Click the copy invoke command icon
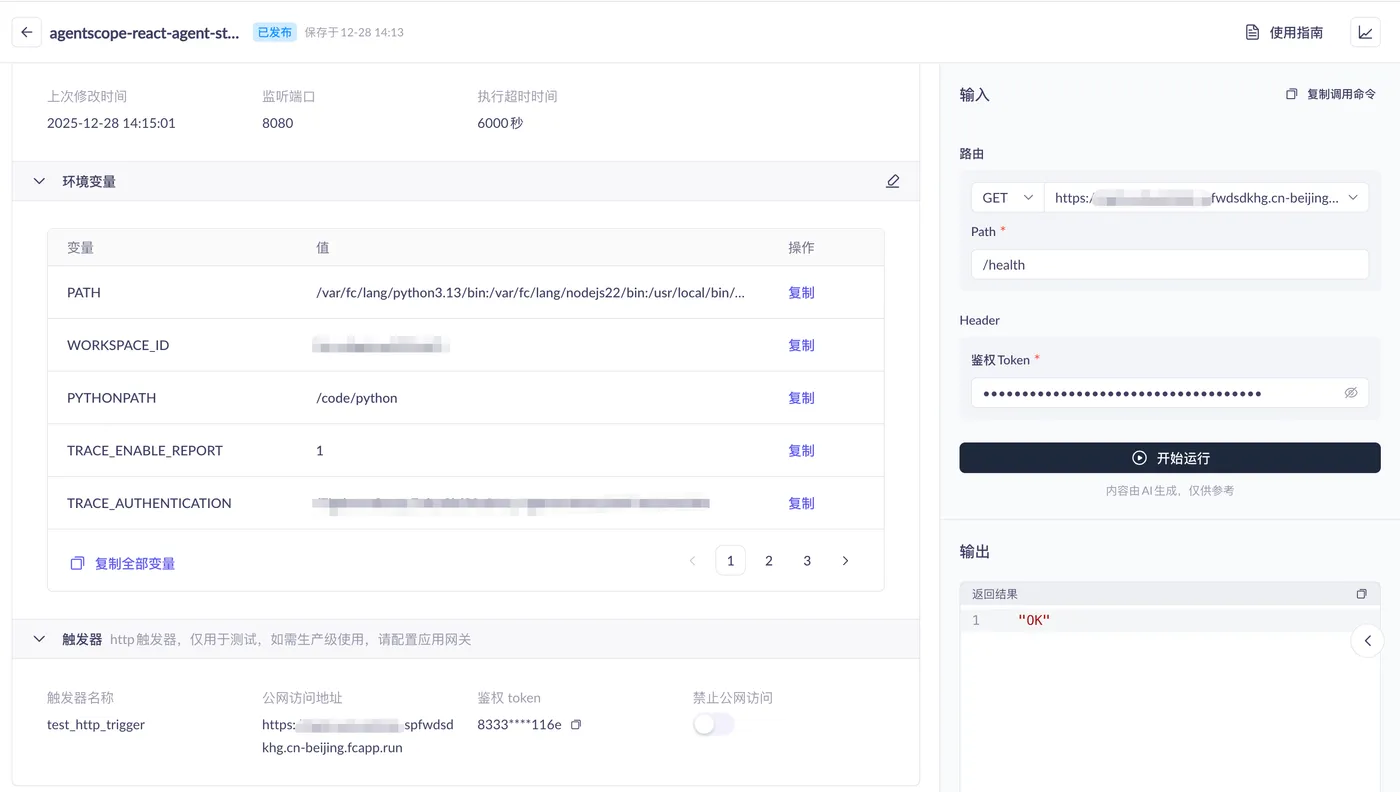The image size is (1400, 792). point(1291,94)
